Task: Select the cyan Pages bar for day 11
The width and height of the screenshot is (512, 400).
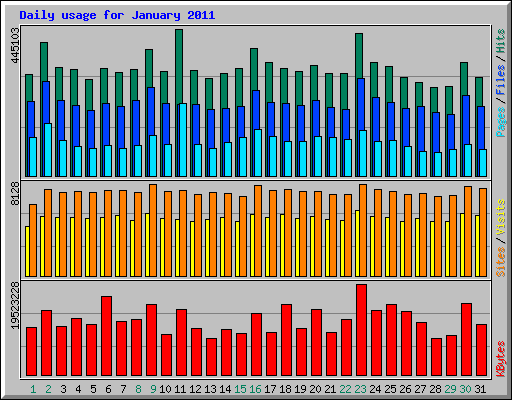Action: (183, 140)
